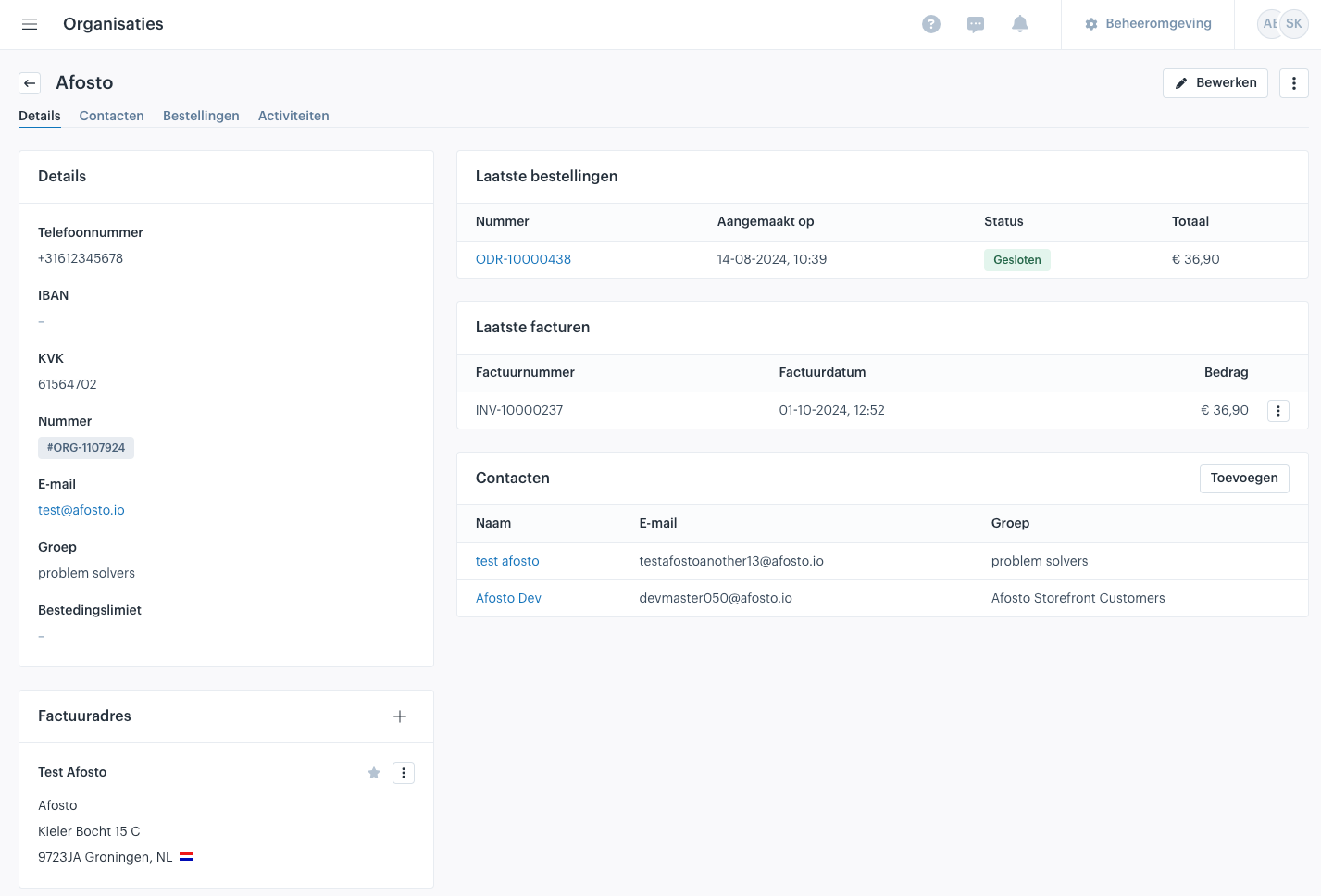This screenshot has height=896, width=1321.
Task: Mark Test Afosto address as favorite star
Action: [374, 773]
